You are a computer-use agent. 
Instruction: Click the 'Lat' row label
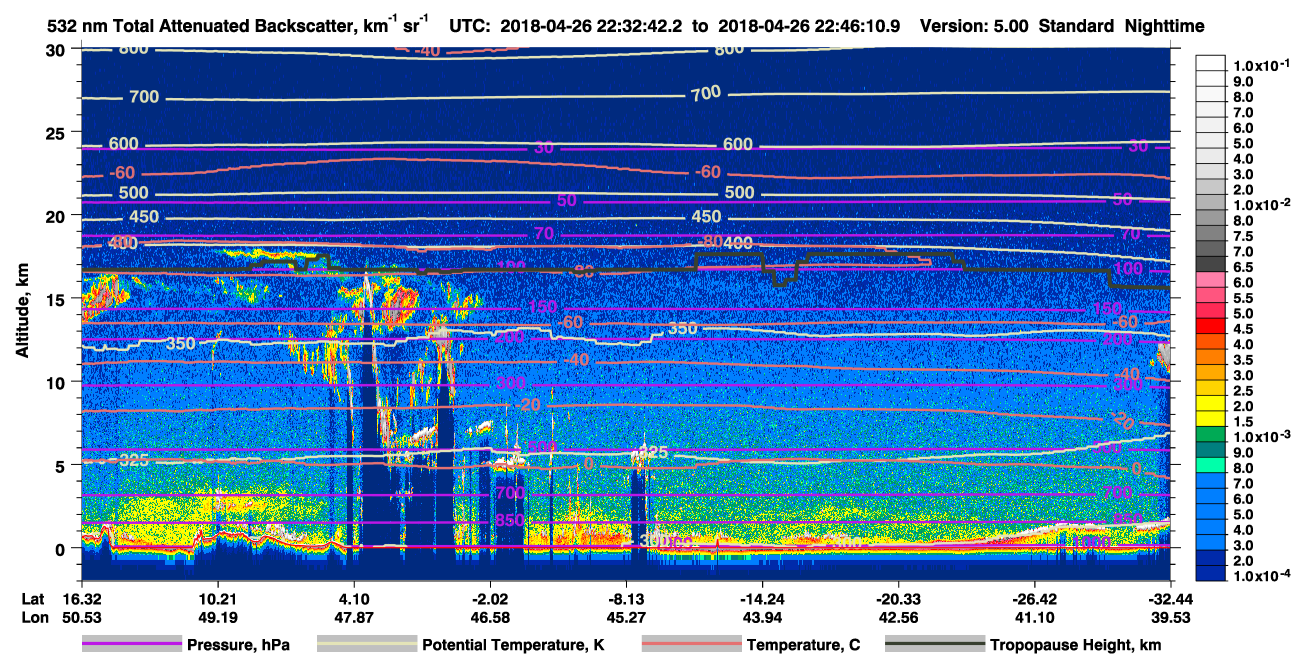coord(31,599)
